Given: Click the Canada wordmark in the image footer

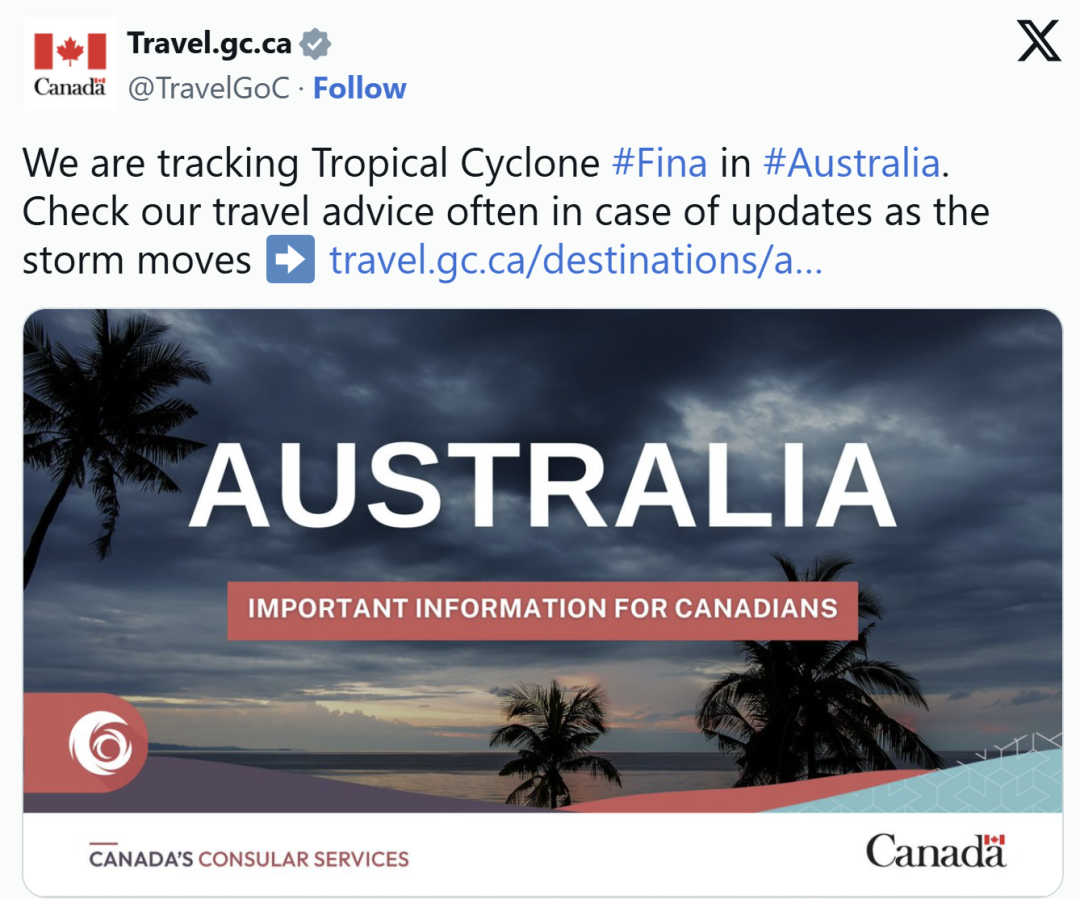Looking at the screenshot, I should tap(935, 853).
